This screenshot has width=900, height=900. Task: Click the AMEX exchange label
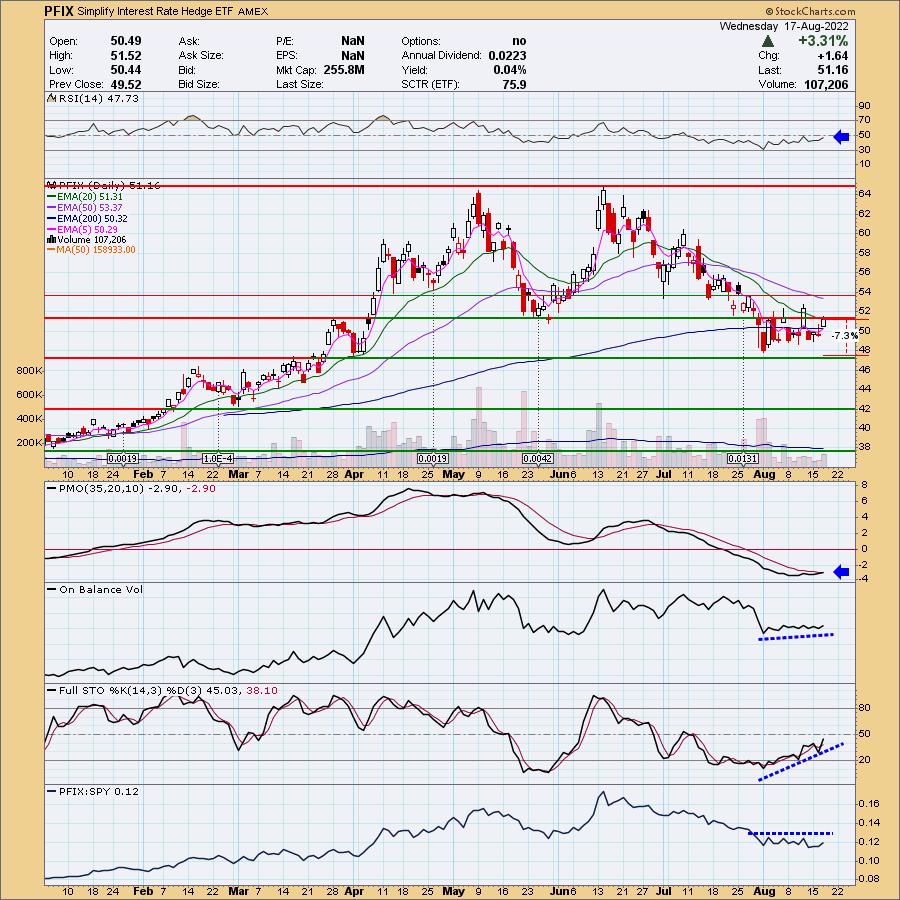(253, 11)
